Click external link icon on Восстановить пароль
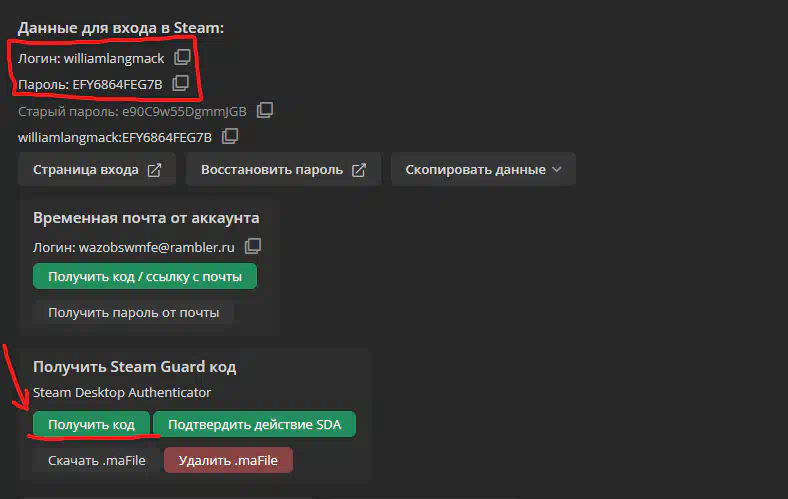The width and height of the screenshot is (788, 499). coord(359,170)
